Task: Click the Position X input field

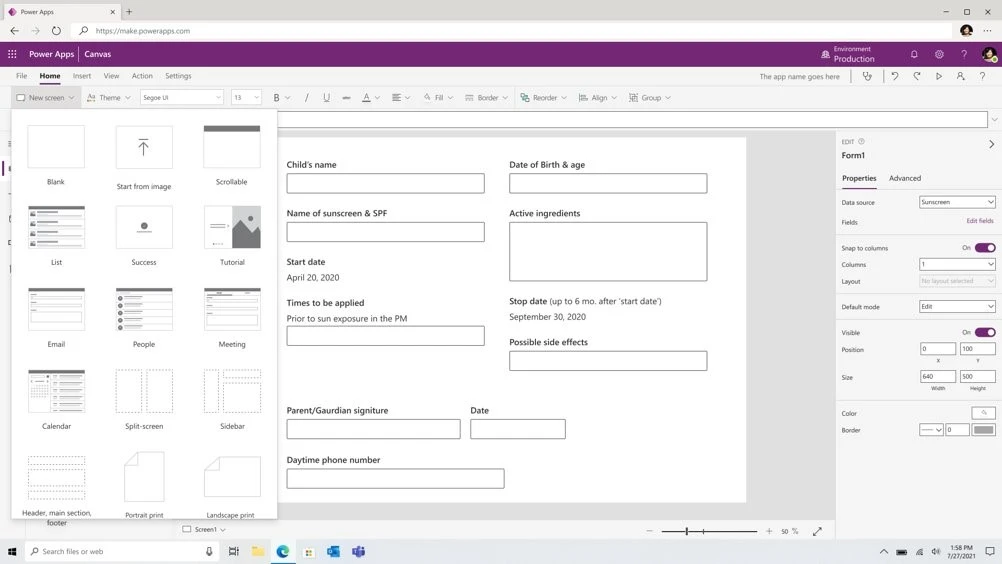Action: [x=937, y=349]
